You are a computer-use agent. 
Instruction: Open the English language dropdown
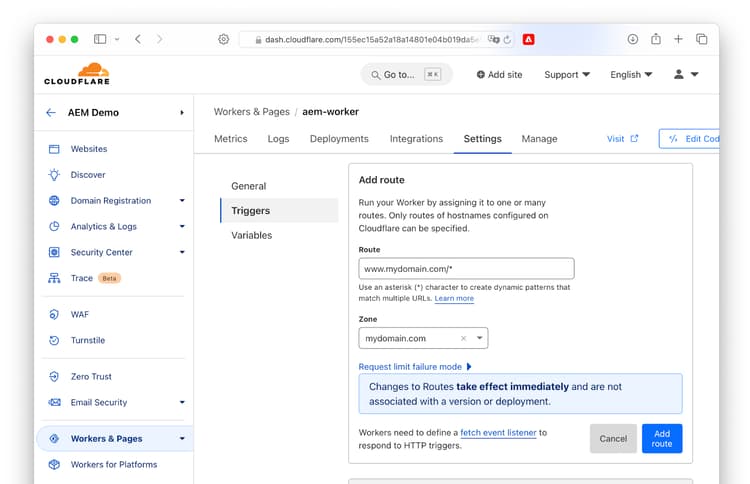[631, 74]
